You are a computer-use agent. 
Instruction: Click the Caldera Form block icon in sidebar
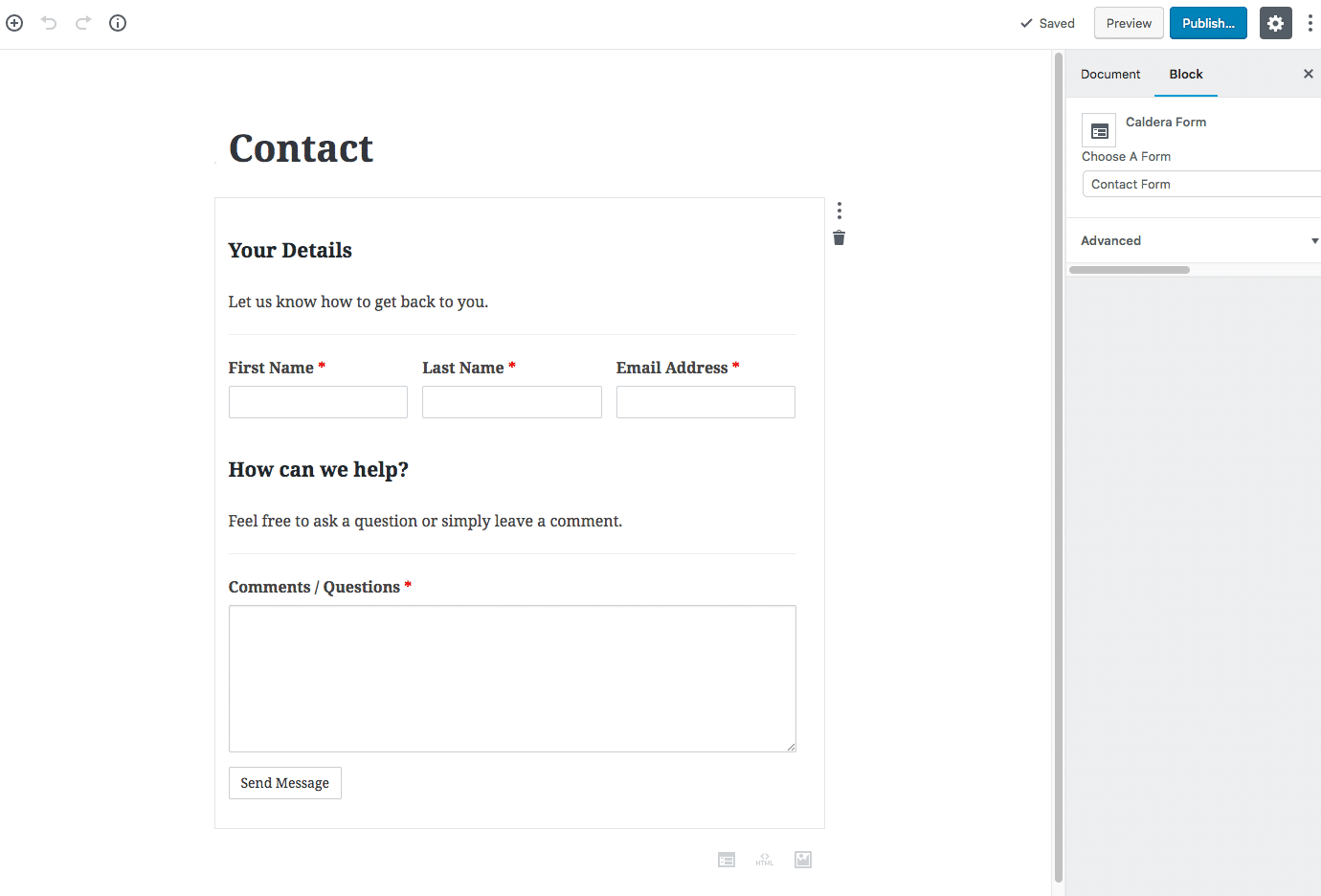point(1099,130)
